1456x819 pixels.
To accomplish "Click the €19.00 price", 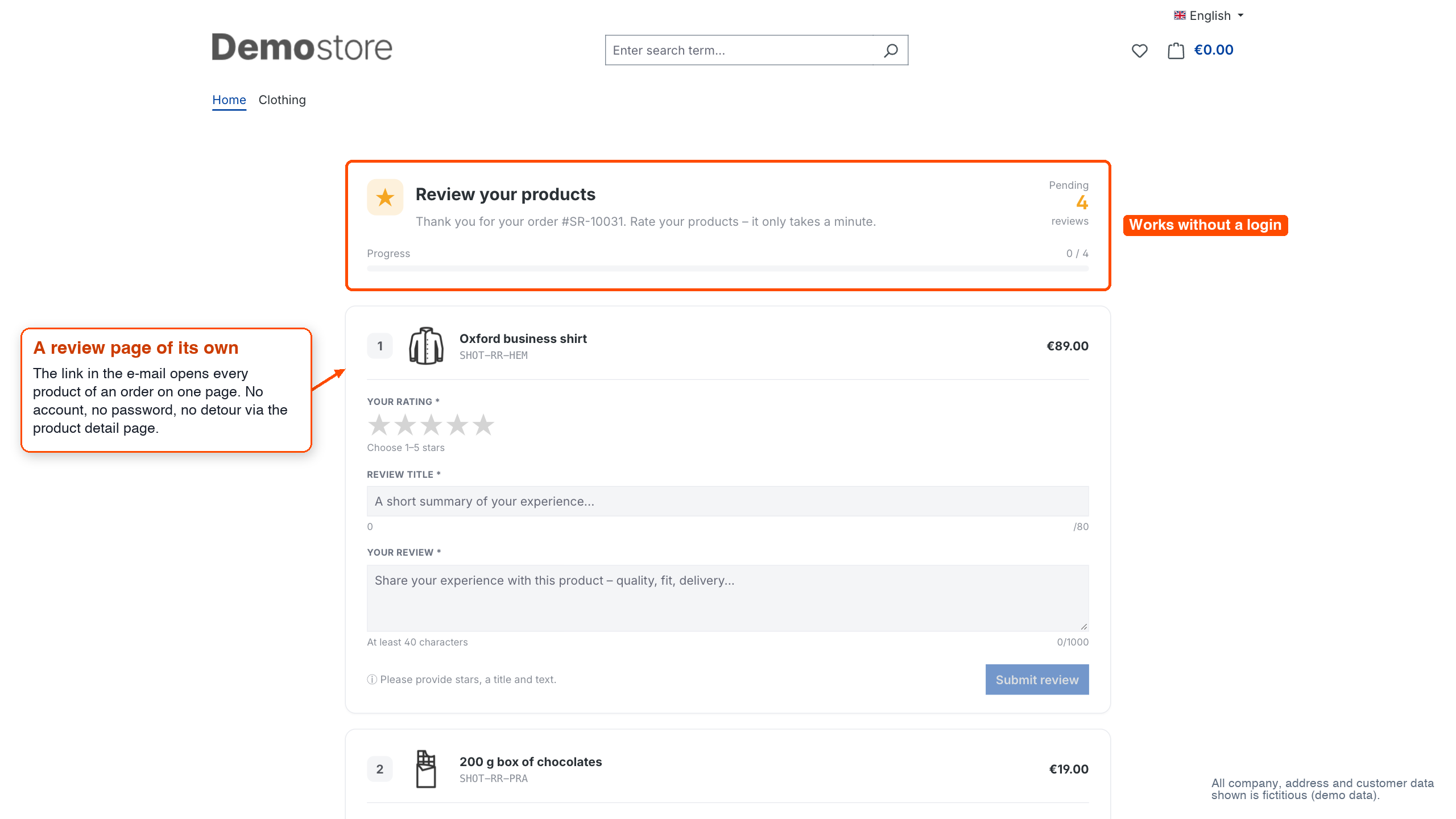I will (1069, 769).
